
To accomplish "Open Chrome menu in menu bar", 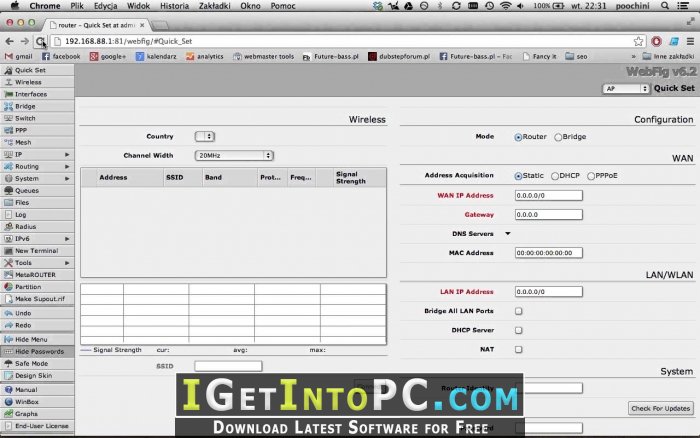I will (45, 6).
